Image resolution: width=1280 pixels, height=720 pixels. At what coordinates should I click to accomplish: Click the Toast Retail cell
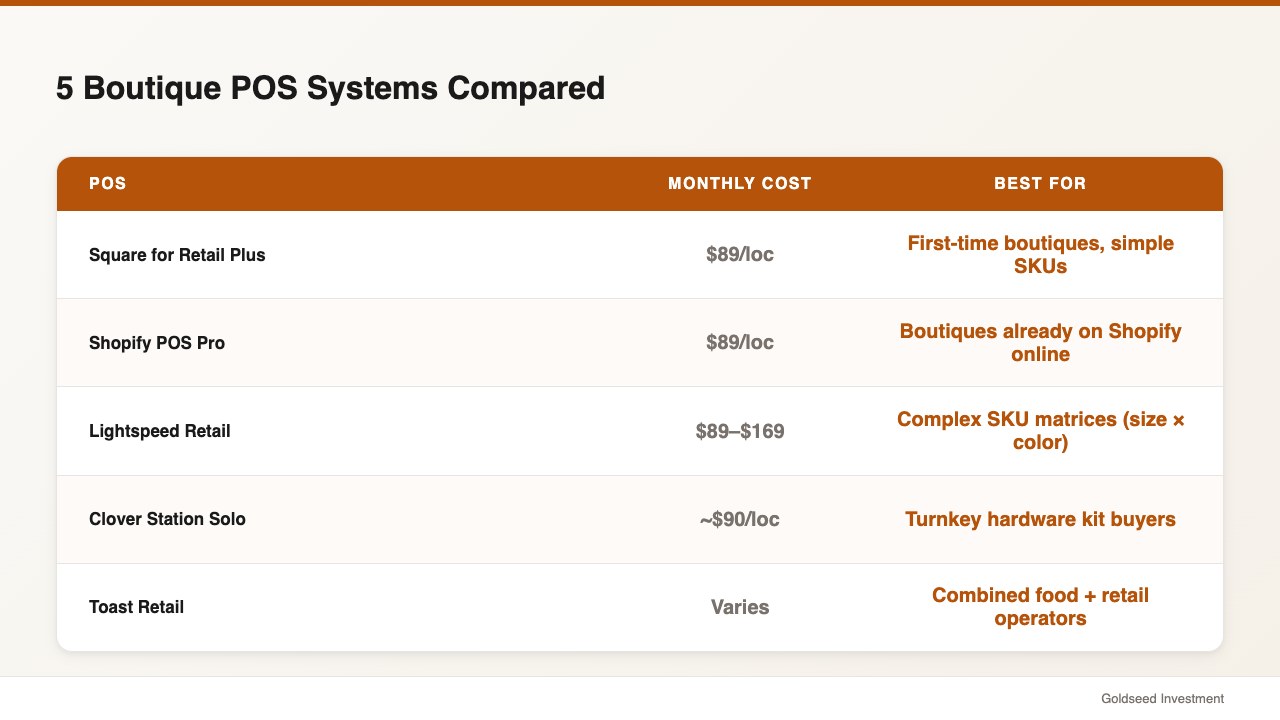pos(136,607)
